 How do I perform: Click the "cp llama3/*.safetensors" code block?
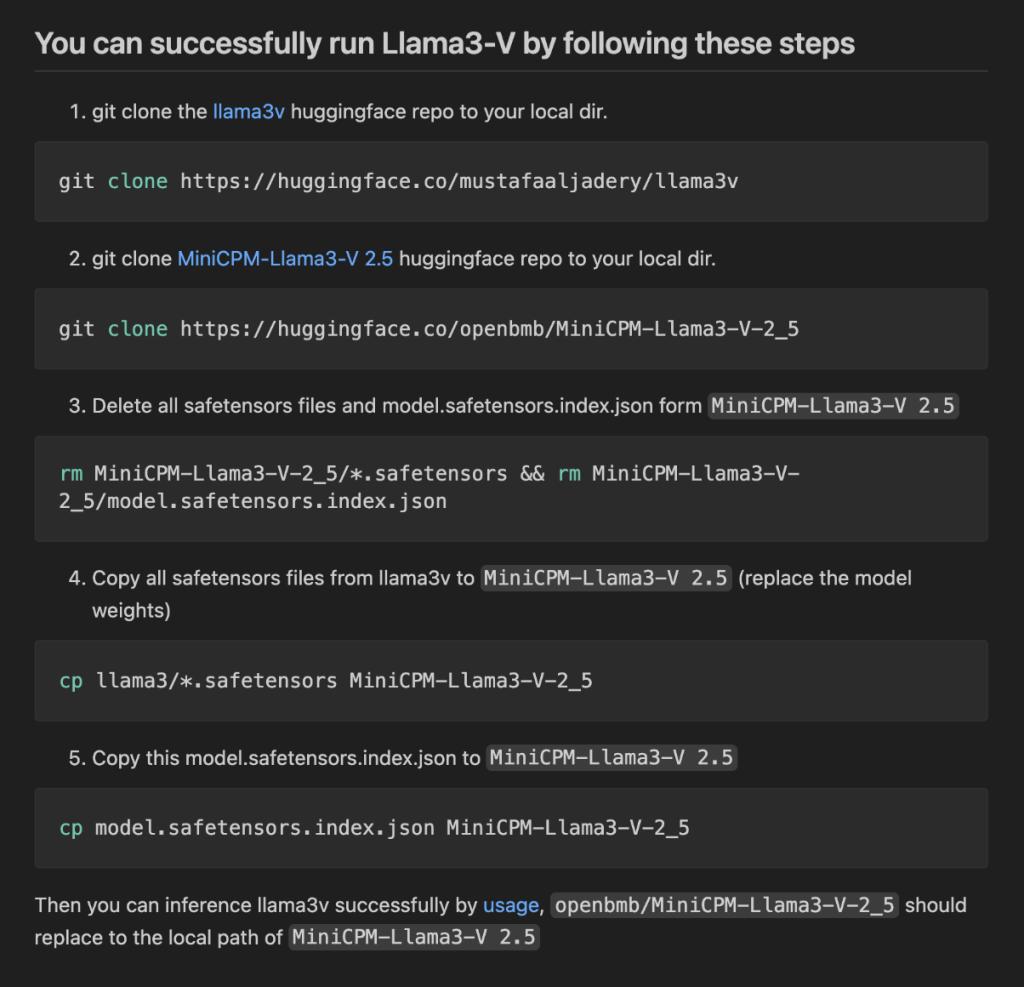[511, 681]
